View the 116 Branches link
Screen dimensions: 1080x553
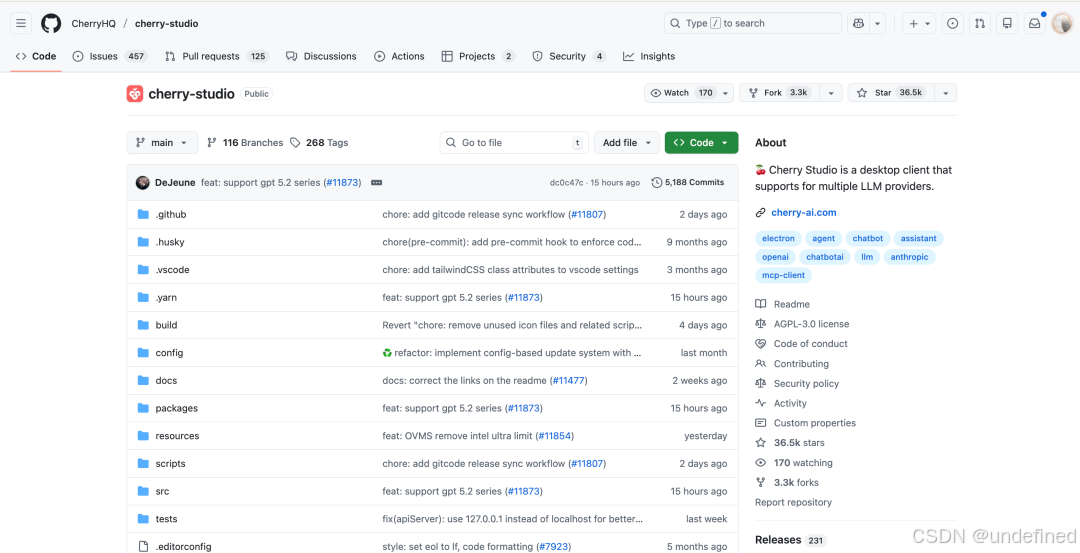(x=245, y=143)
